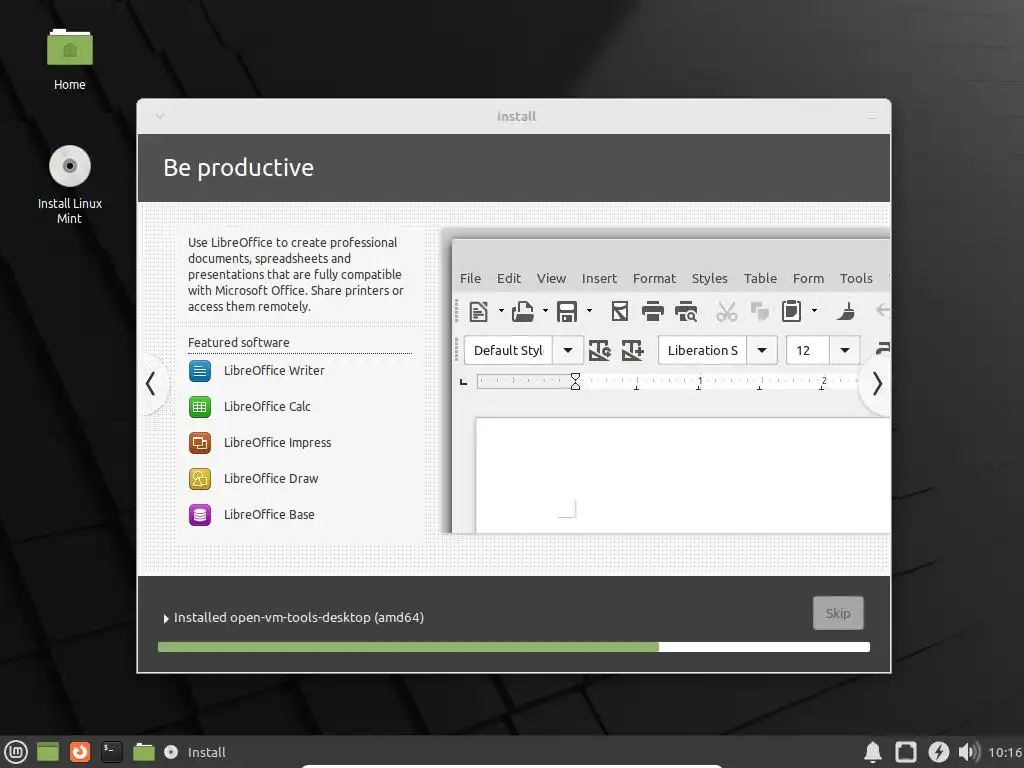This screenshot has width=1024, height=768.
Task: Open the Paste dropdown arrow
Action: pos(814,312)
